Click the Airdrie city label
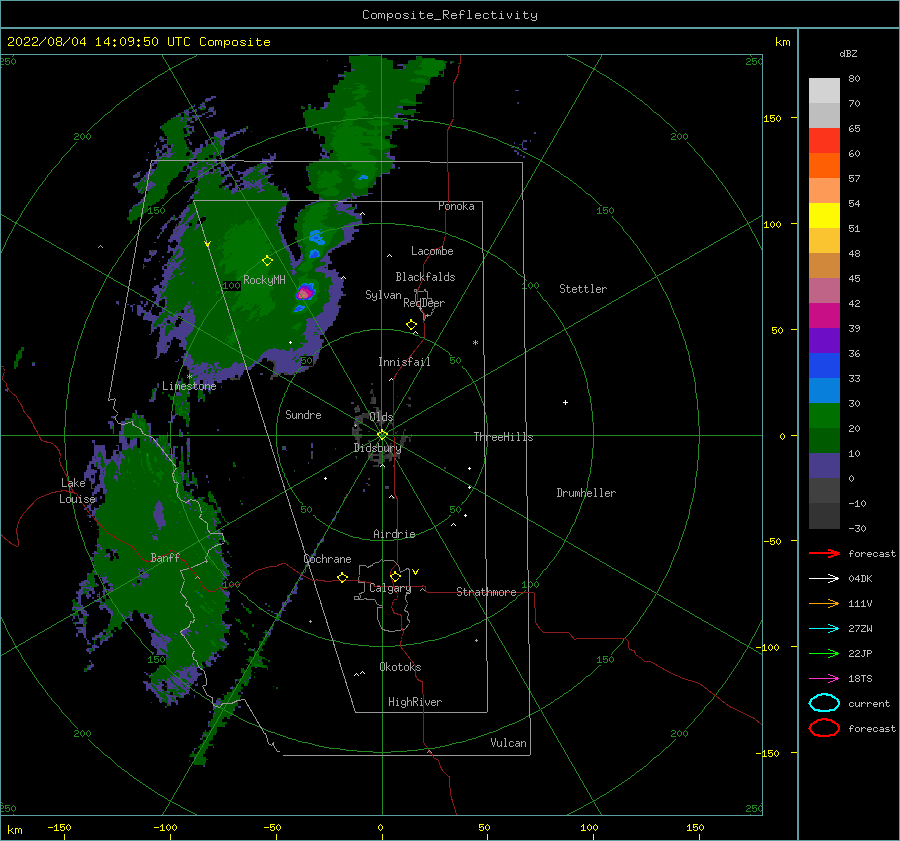This screenshot has width=900, height=841. coord(394,534)
